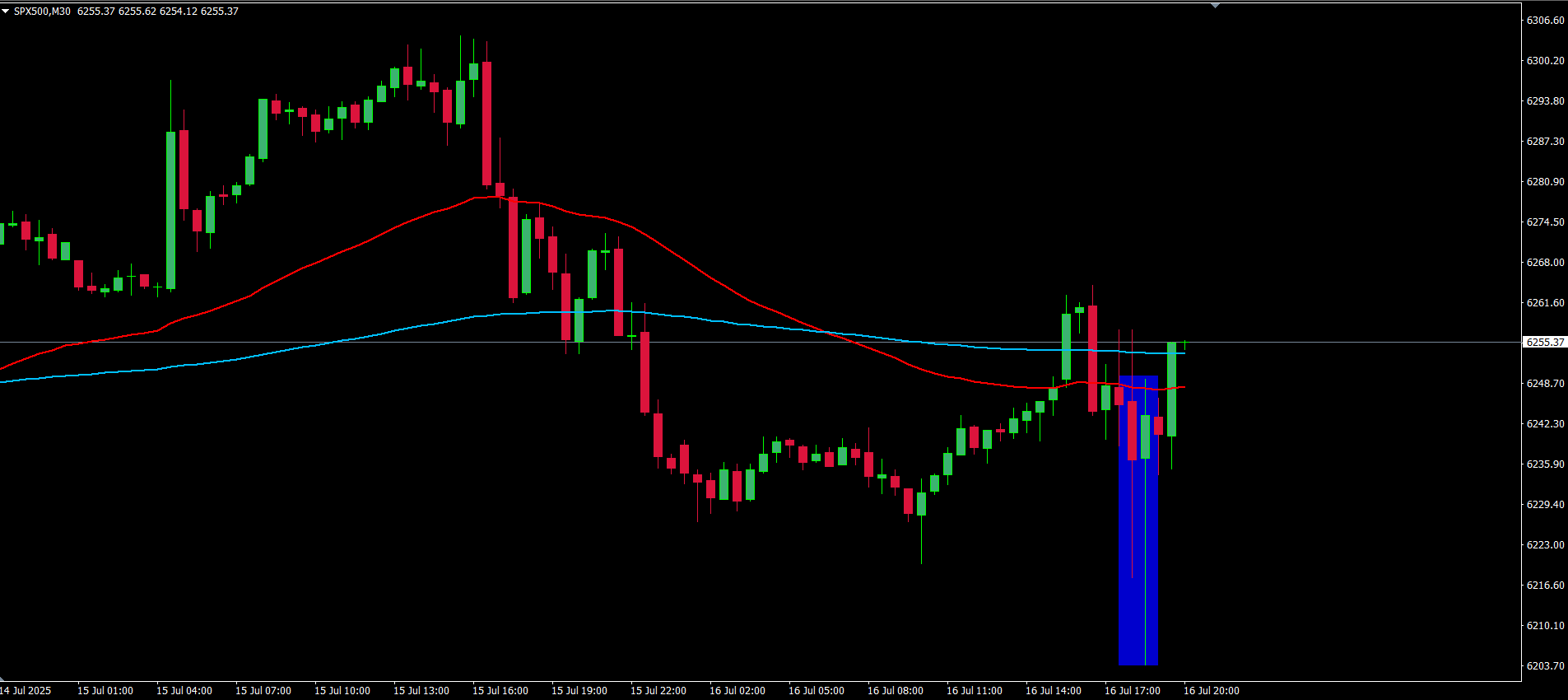Click time axis label 15 Jul 04:00
1568x700 pixels.
[184, 691]
